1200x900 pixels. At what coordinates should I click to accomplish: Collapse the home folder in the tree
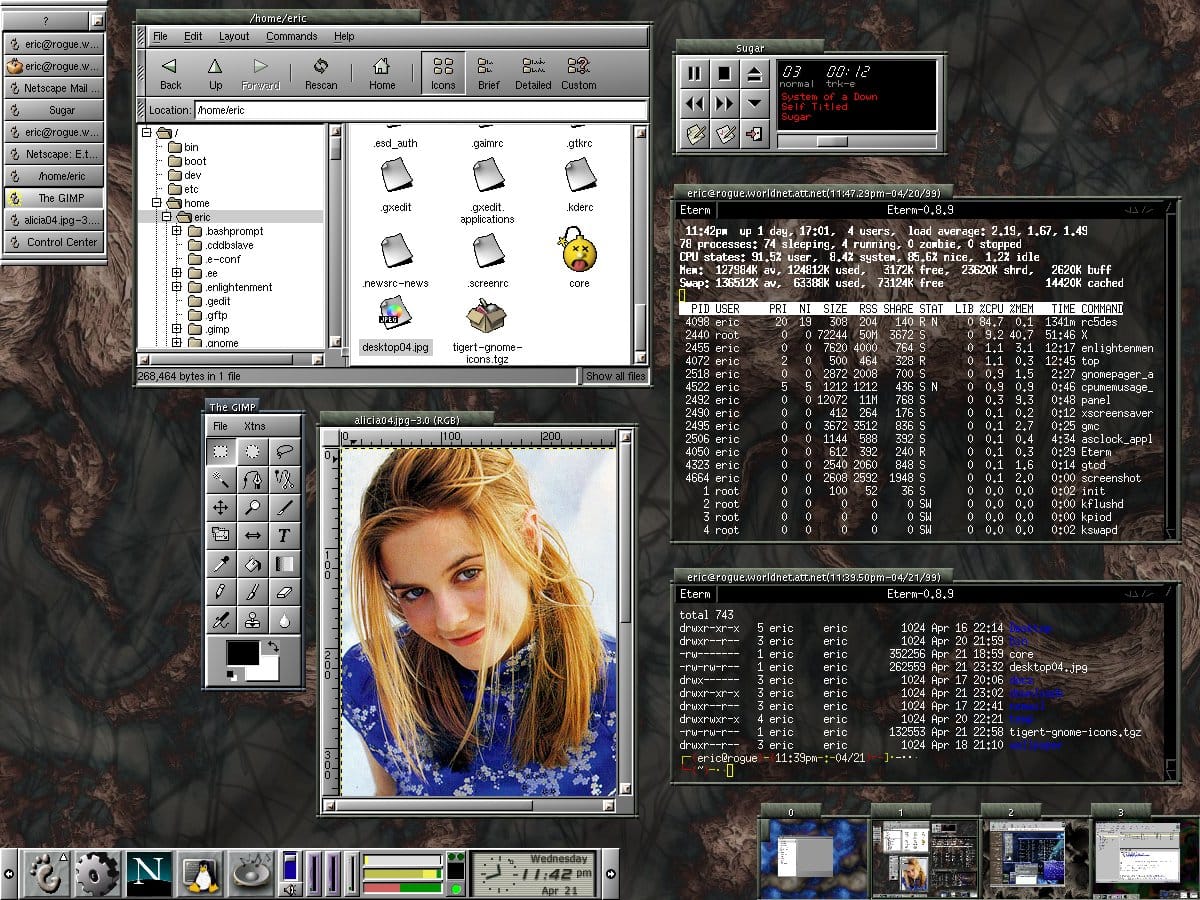(x=156, y=203)
